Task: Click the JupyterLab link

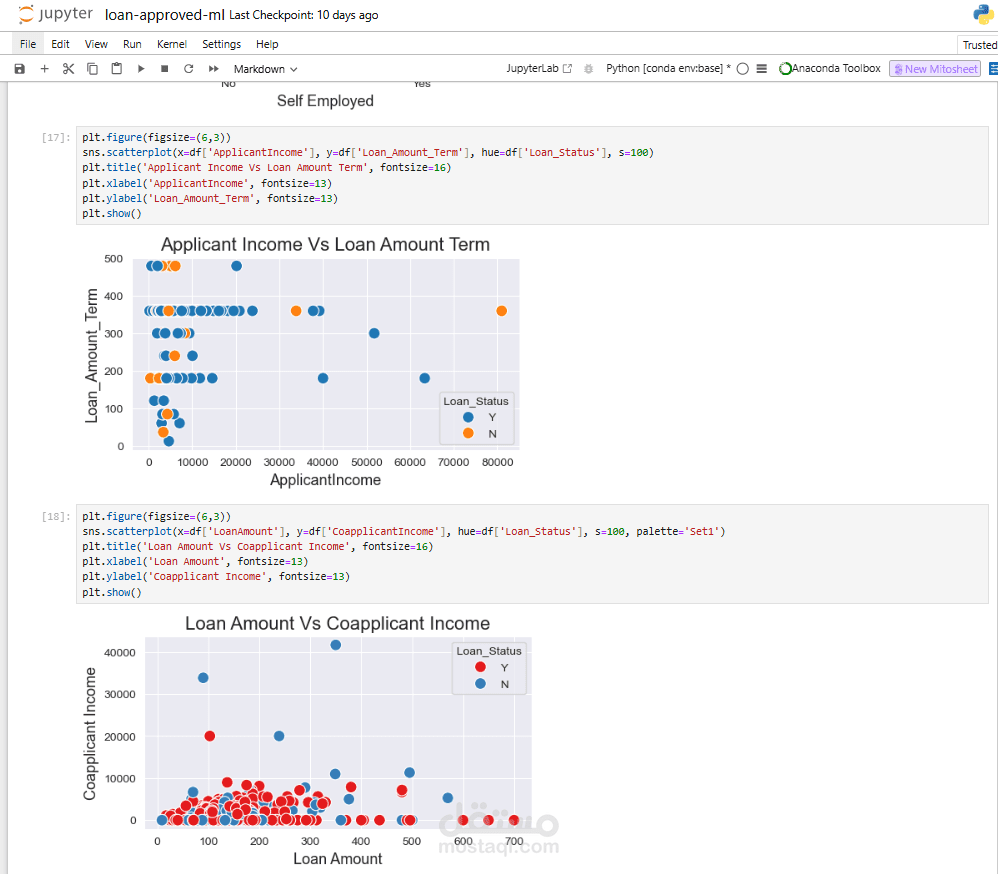Action: click(539, 69)
